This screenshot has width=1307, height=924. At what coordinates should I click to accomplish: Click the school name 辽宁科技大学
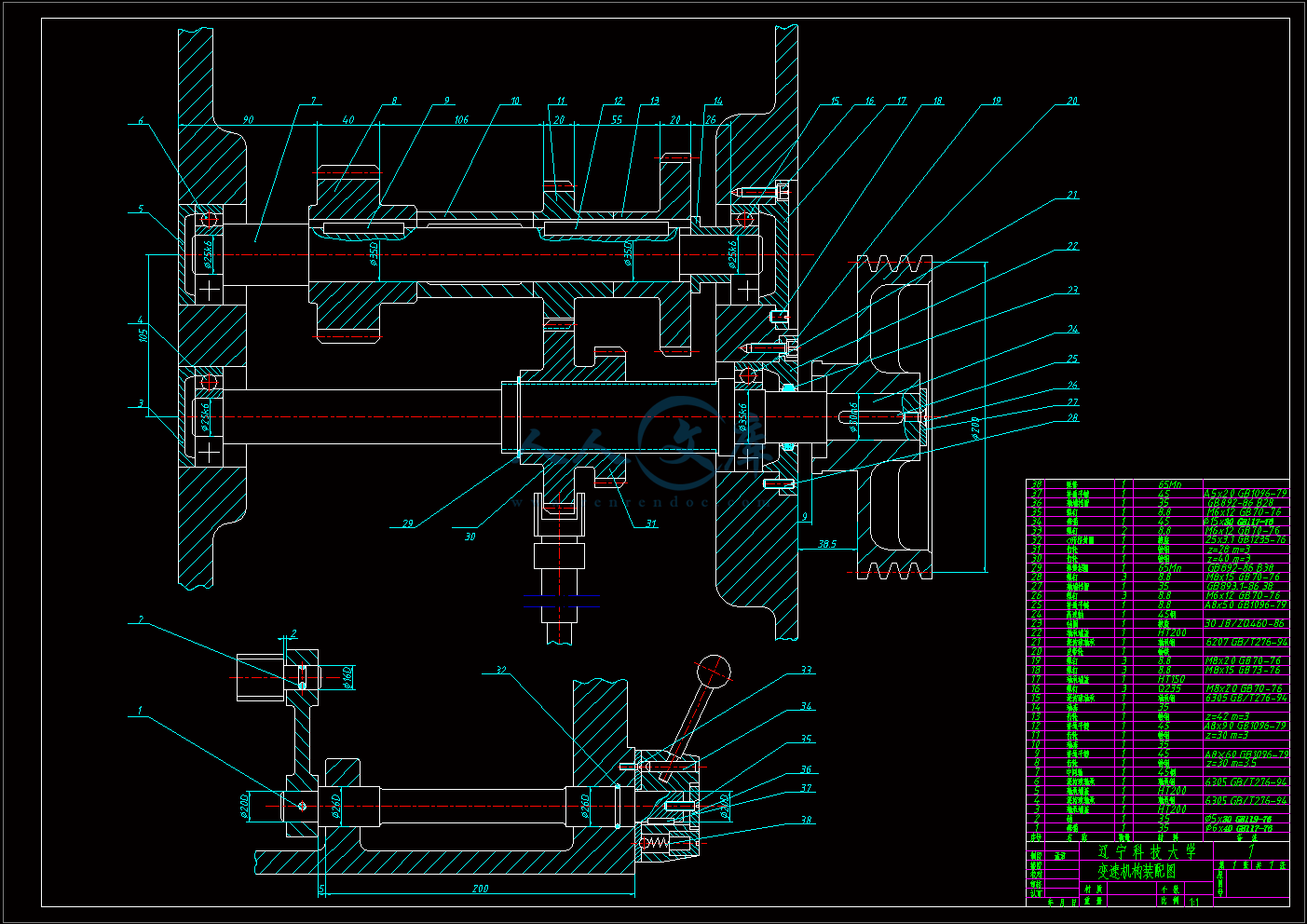pyautogui.click(x=1146, y=852)
